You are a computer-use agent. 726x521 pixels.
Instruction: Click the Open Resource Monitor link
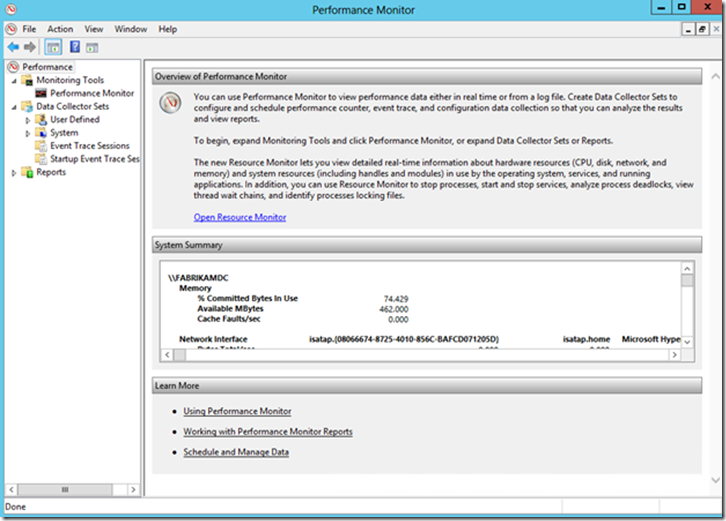click(x=240, y=217)
